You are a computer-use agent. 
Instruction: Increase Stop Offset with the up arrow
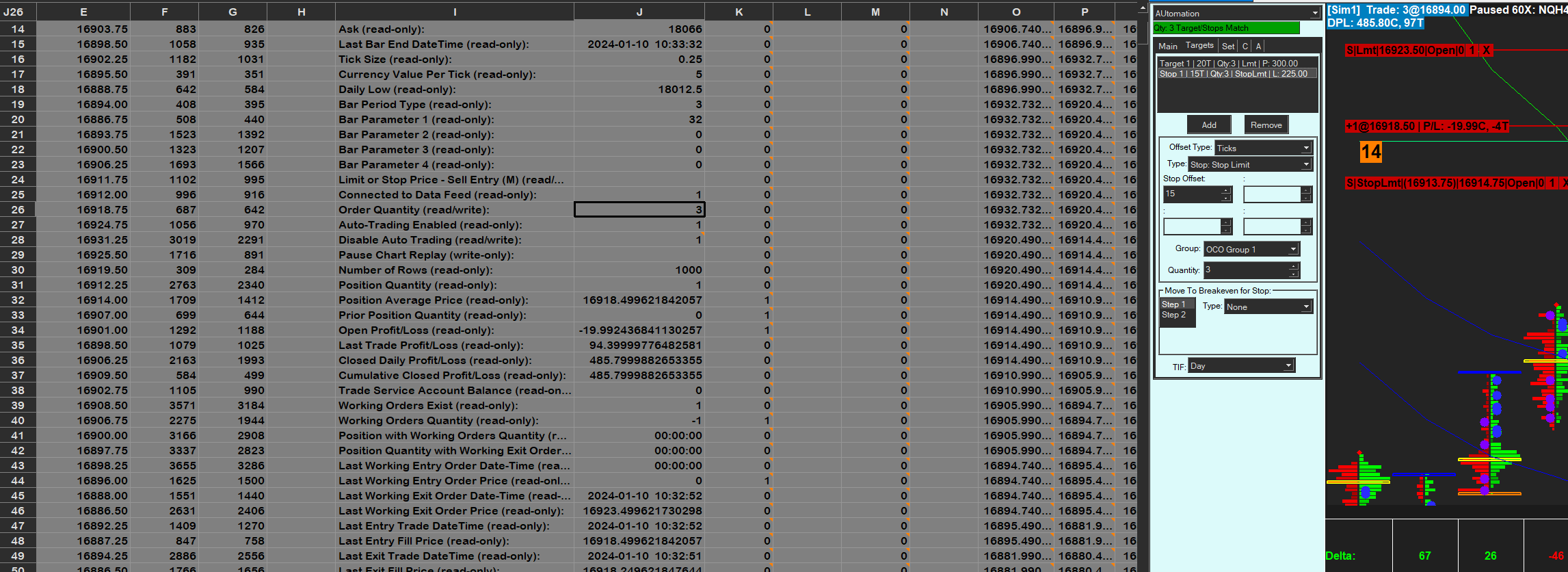[x=1226, y=190]
